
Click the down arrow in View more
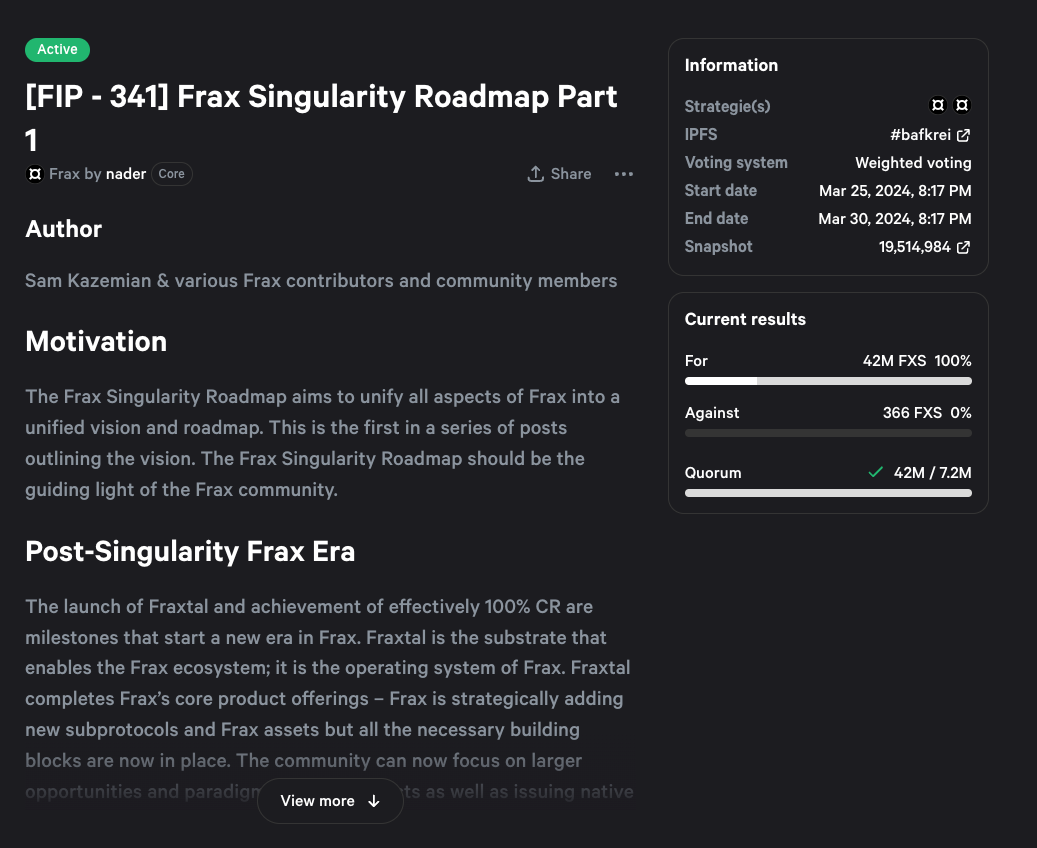point(374,801)
